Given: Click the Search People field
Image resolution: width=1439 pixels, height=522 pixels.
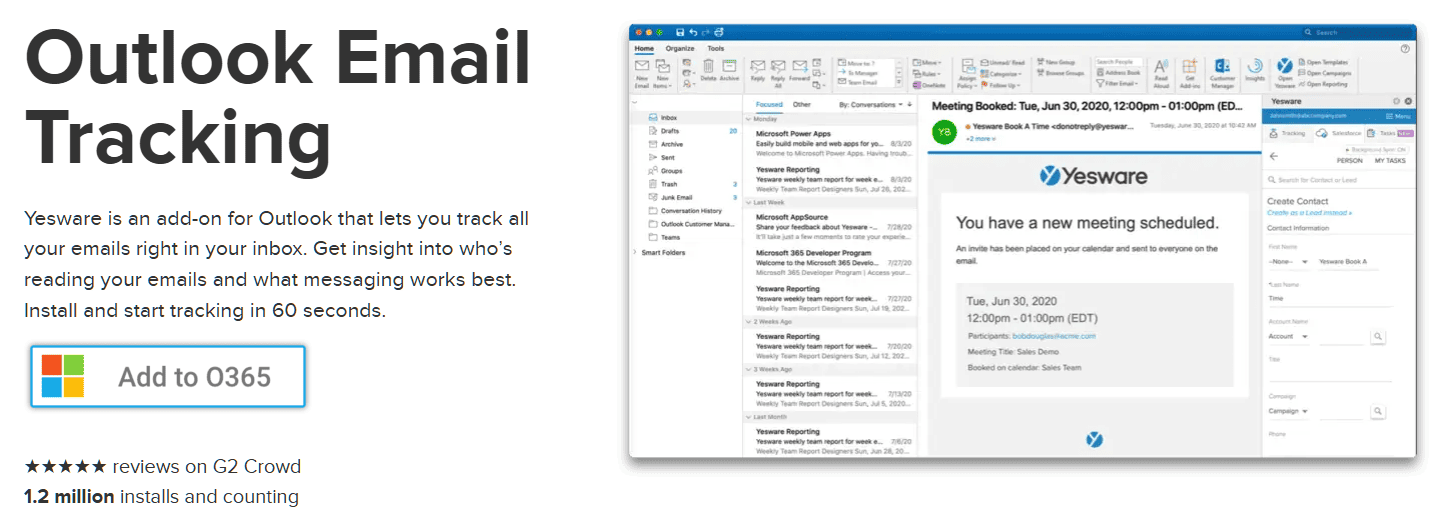Looking at the screenshot, I should pyautogui.click(x=1118, y=62).
